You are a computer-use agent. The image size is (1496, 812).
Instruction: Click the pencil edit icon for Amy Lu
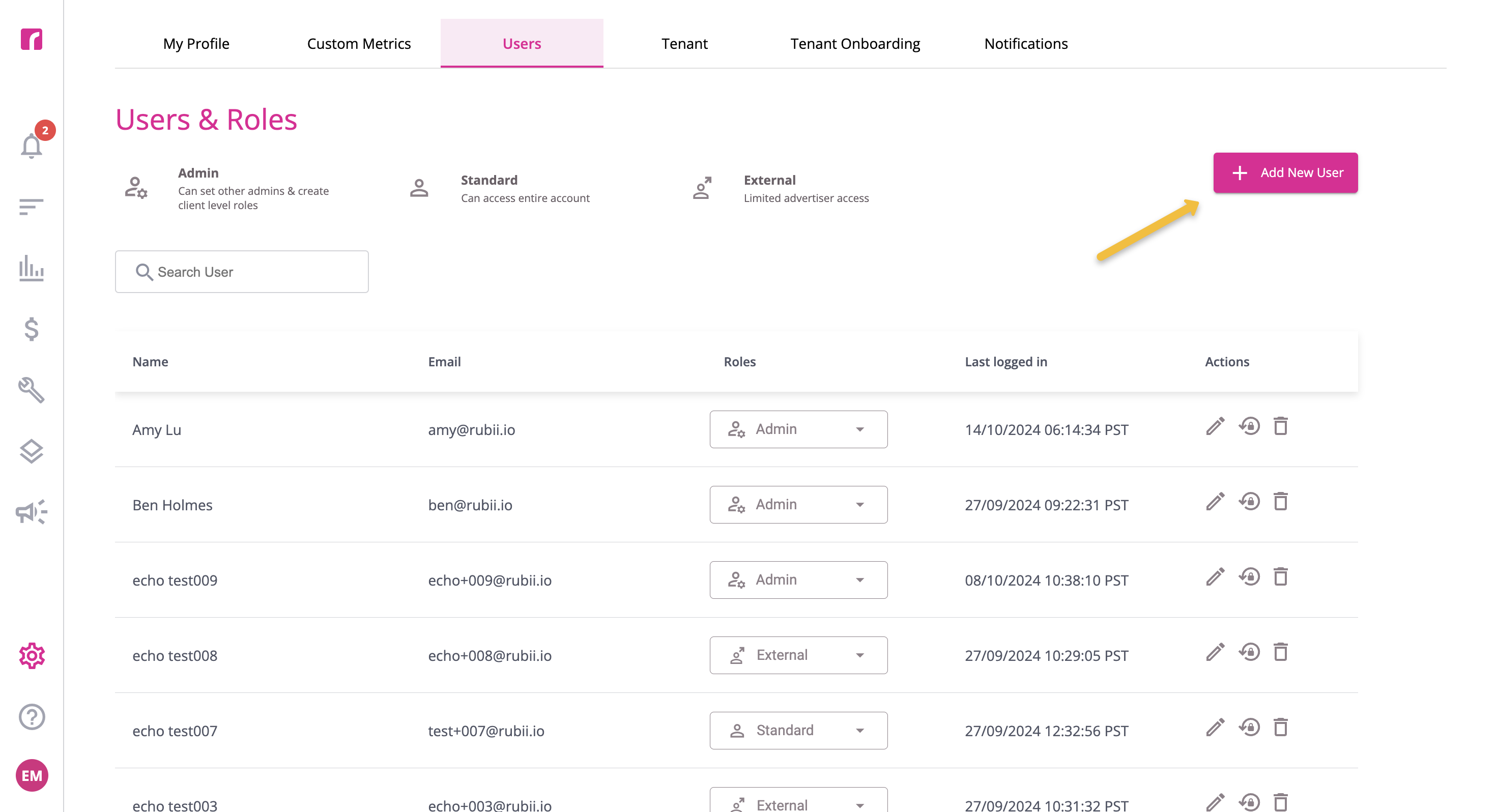[x=1215, y=427]
